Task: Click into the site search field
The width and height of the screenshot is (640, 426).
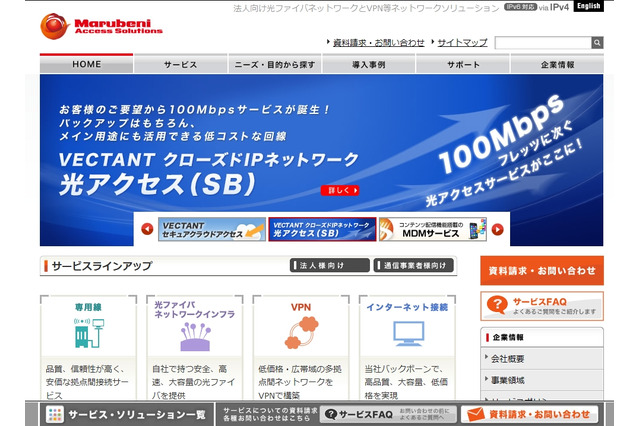Action: [x=543, y=42]
